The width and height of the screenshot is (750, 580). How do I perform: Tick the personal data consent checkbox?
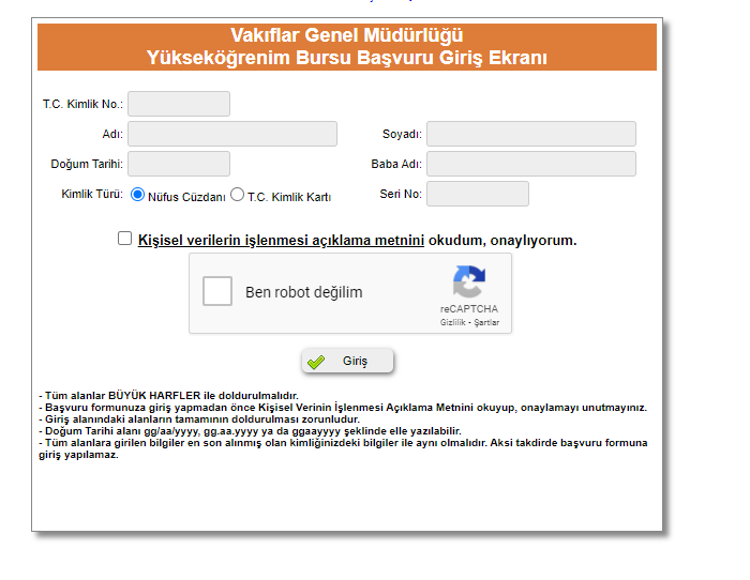point(125,239)
